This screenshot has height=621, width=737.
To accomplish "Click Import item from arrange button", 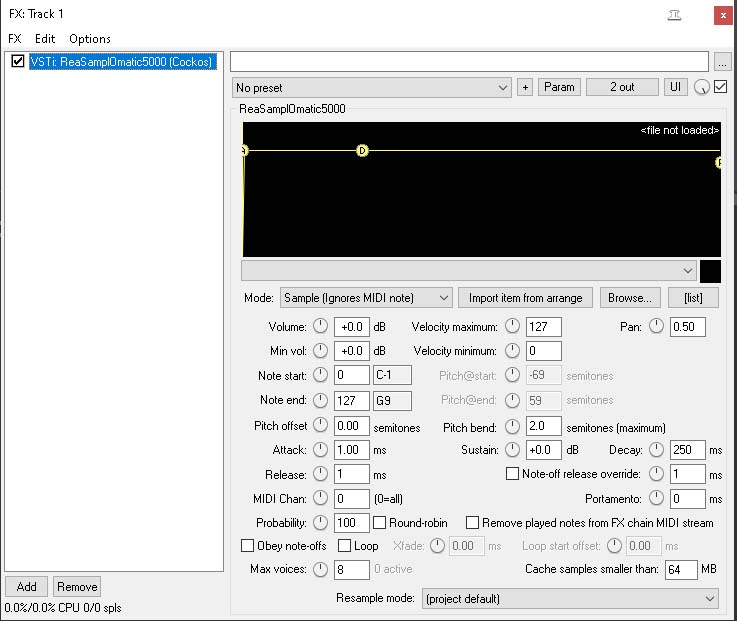I will pyautogui.click(x=525, y=298).
